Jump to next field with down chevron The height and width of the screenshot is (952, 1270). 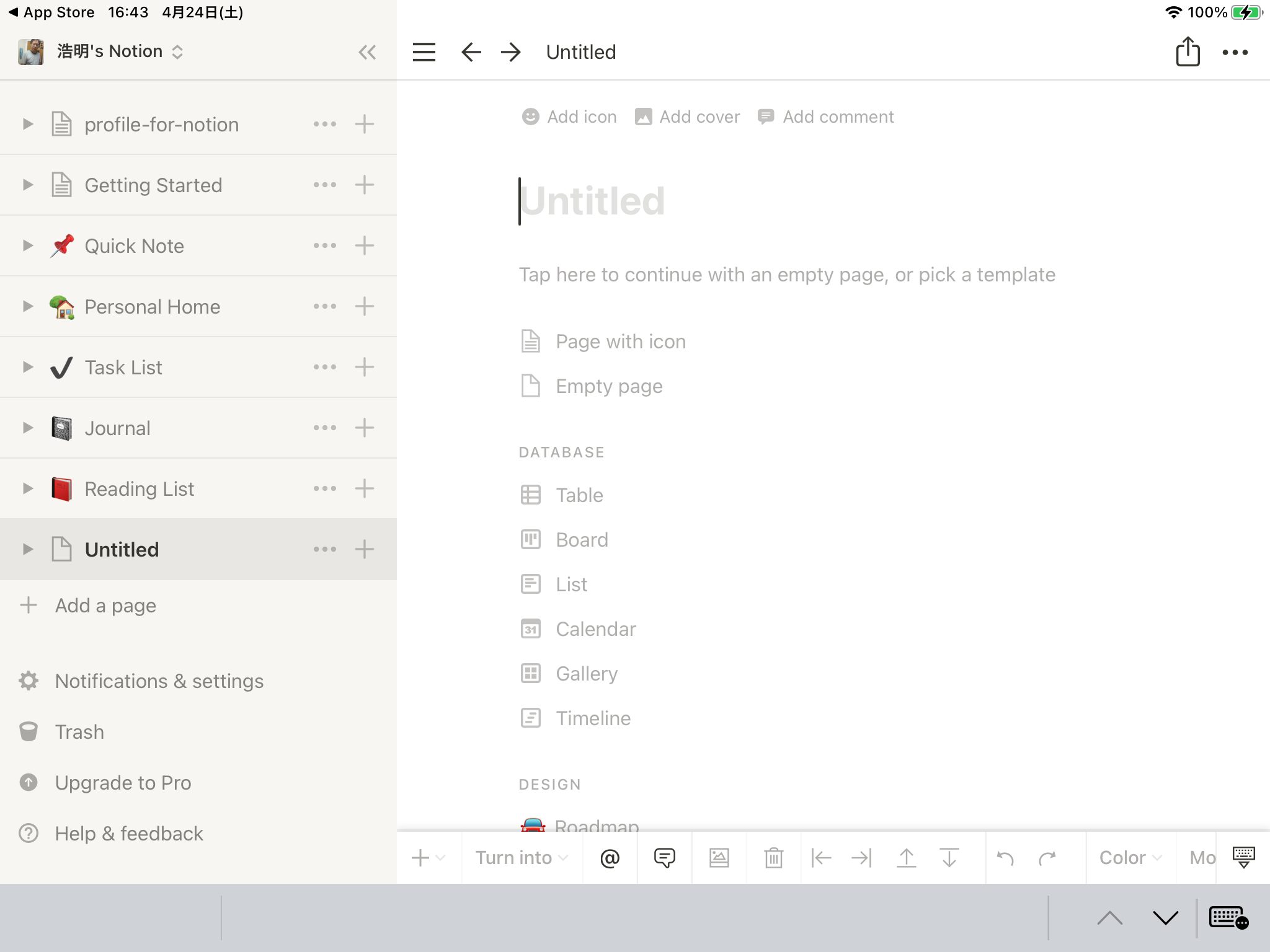1166,918
